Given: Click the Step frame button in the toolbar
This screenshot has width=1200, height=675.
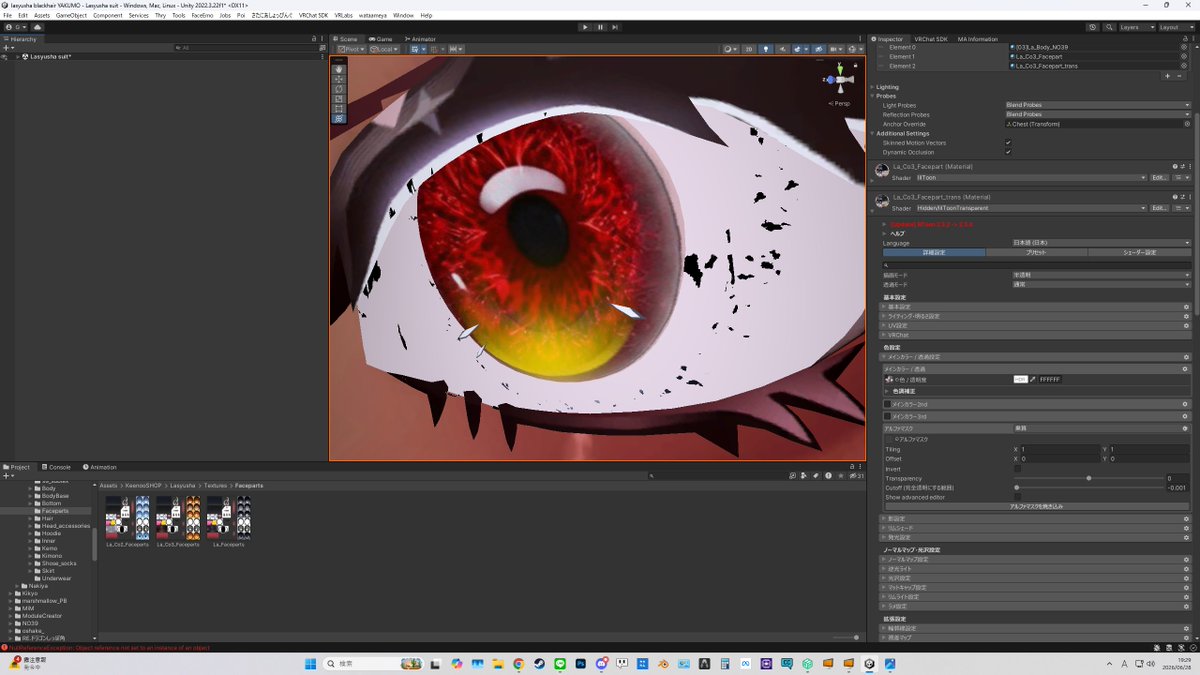Looking at the screenshot, I should pyautogui.click(x=614, y=27).
